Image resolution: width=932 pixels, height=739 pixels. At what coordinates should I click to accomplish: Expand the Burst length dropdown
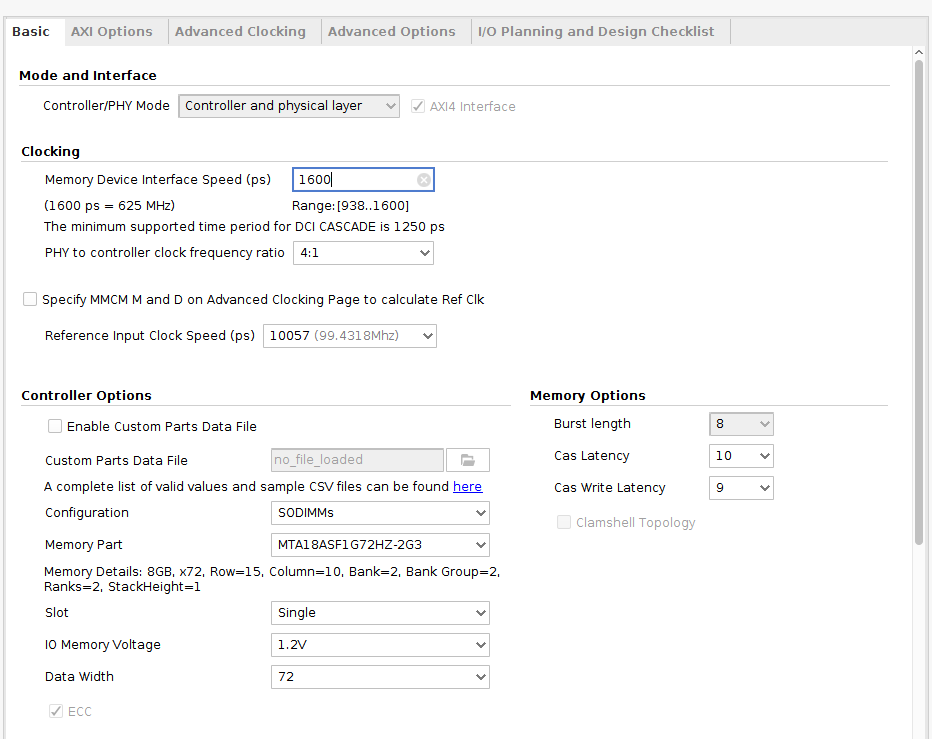click(741, 423)
